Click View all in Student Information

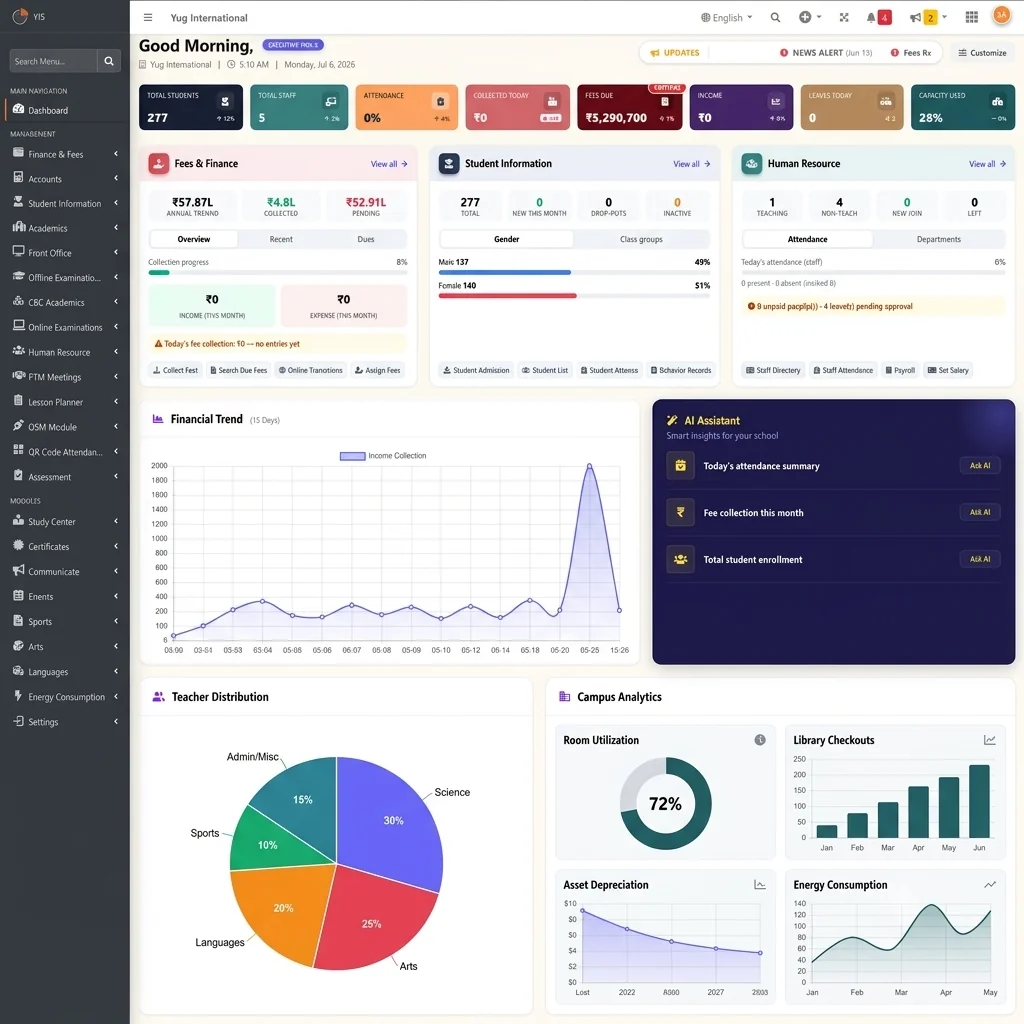692,164
